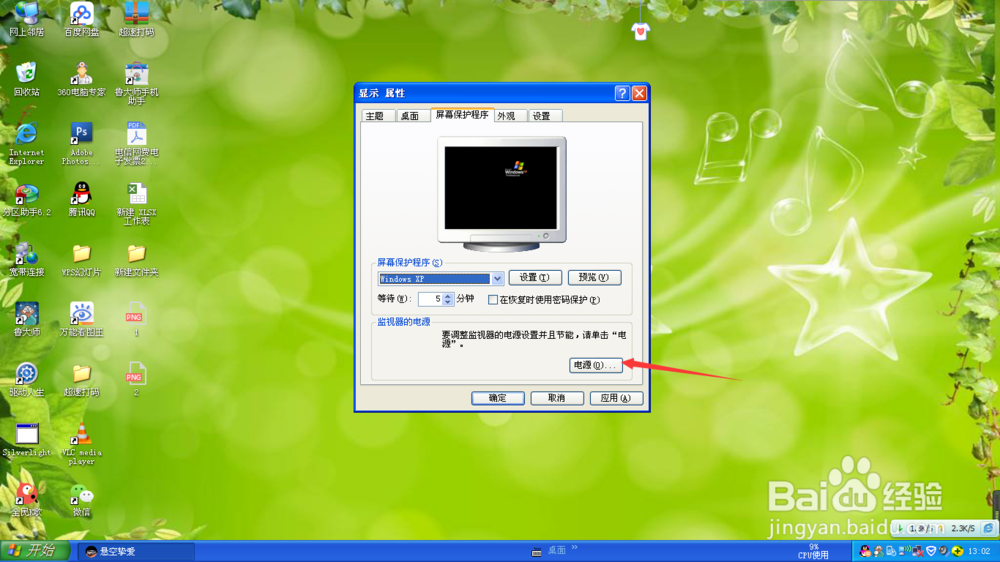Launch 鲁大师 desktop shortcut

tap(27, 320)
